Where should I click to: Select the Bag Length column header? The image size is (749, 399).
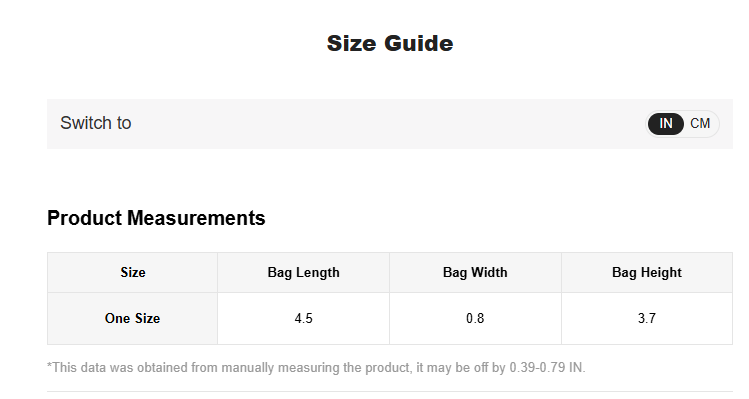pos(303,272)
